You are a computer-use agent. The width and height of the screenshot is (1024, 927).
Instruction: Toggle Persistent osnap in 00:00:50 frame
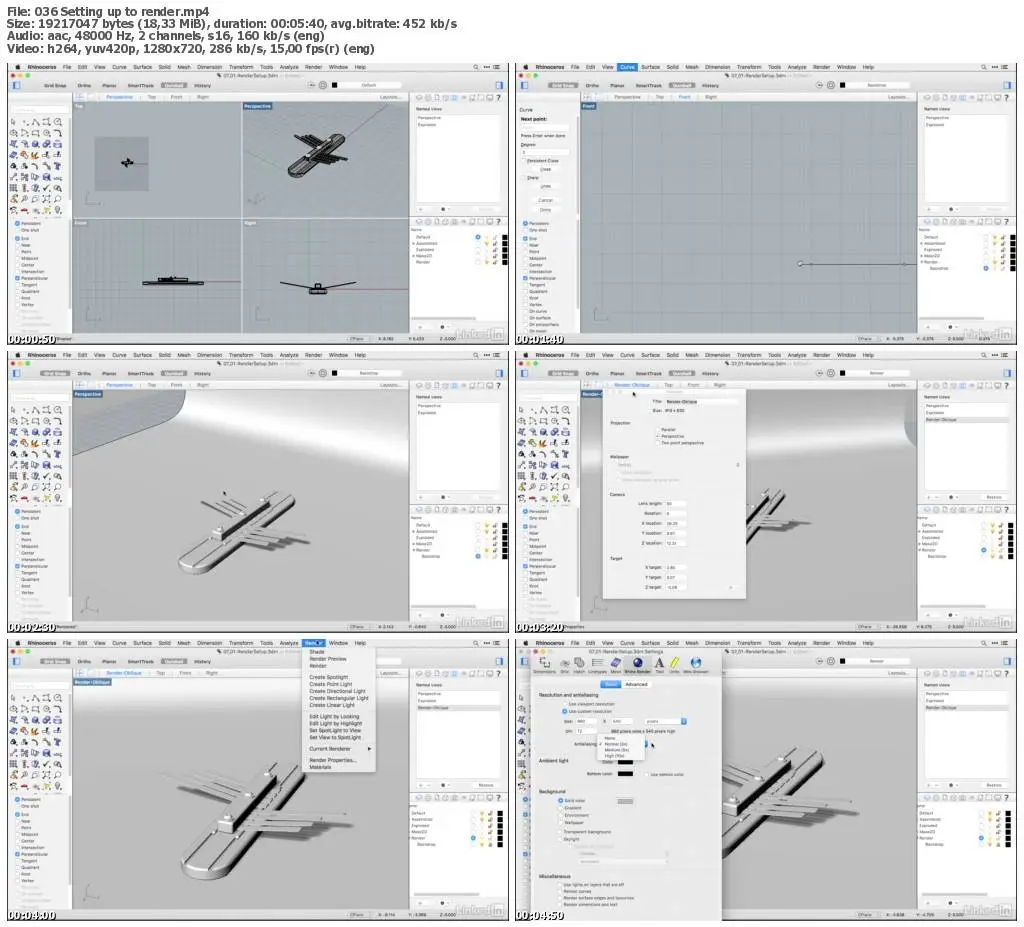point(18,223)
